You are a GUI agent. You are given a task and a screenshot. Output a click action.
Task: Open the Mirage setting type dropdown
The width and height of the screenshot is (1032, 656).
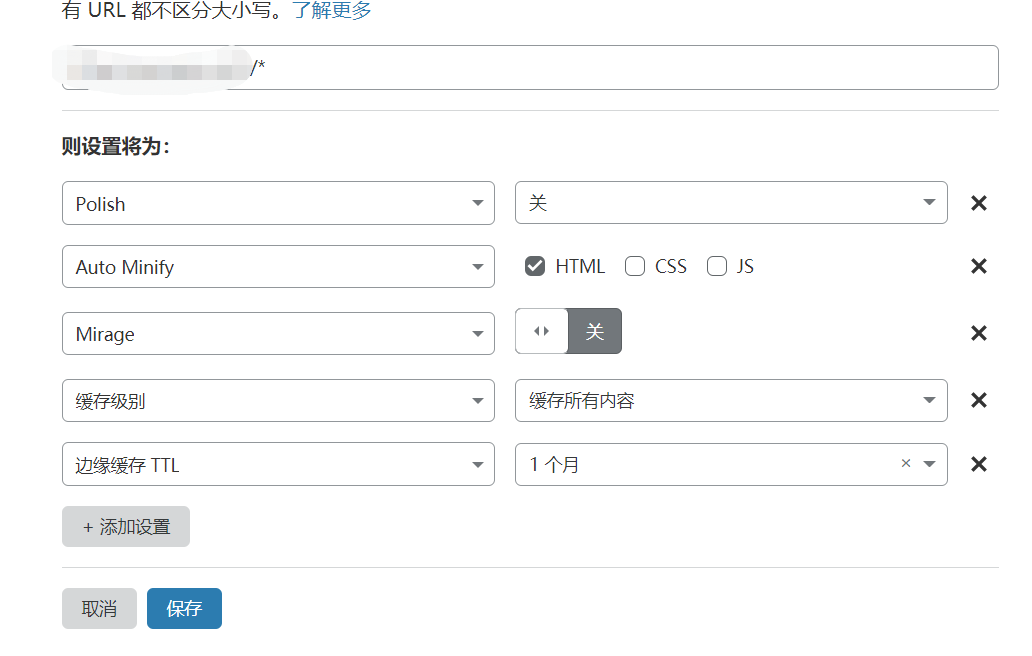pos(278,333)
